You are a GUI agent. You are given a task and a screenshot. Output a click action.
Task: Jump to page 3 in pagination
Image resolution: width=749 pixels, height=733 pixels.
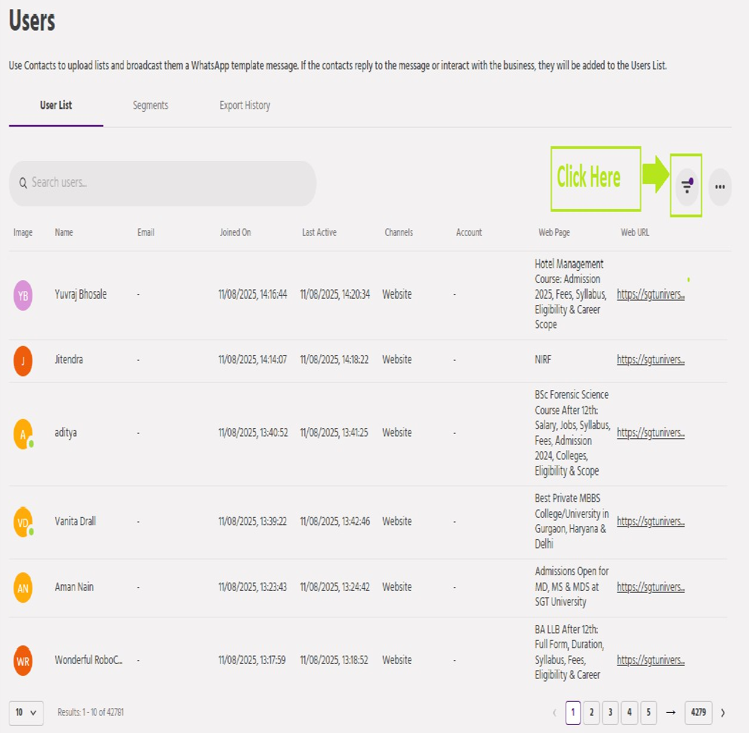coord(611,713)
